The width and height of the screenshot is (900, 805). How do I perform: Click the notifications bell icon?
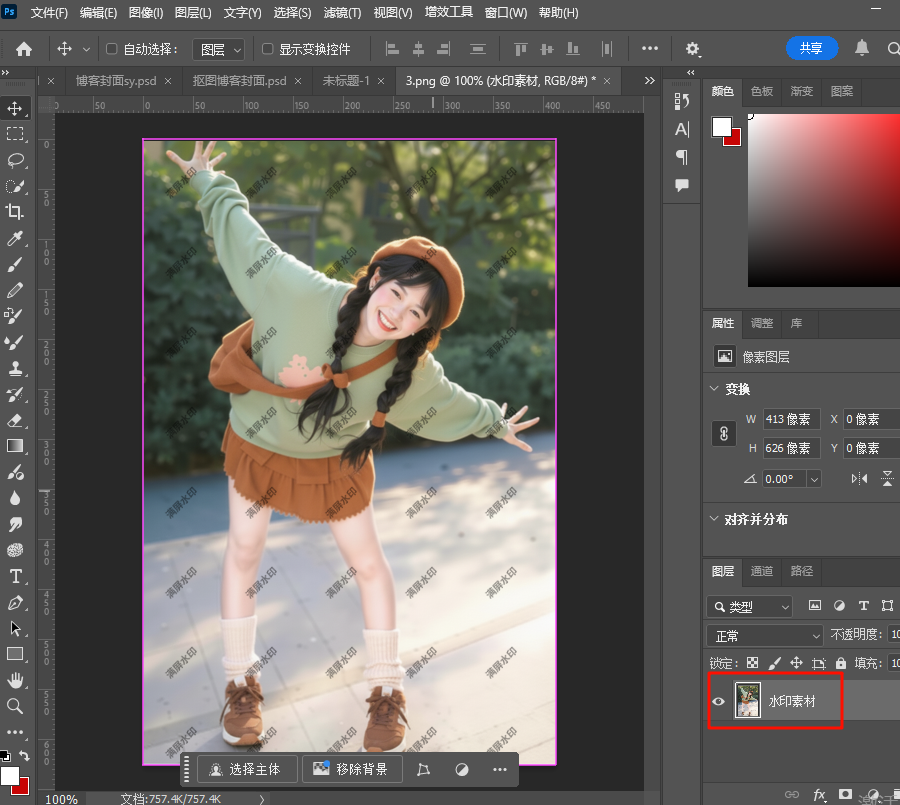click(x=861, y=48)
